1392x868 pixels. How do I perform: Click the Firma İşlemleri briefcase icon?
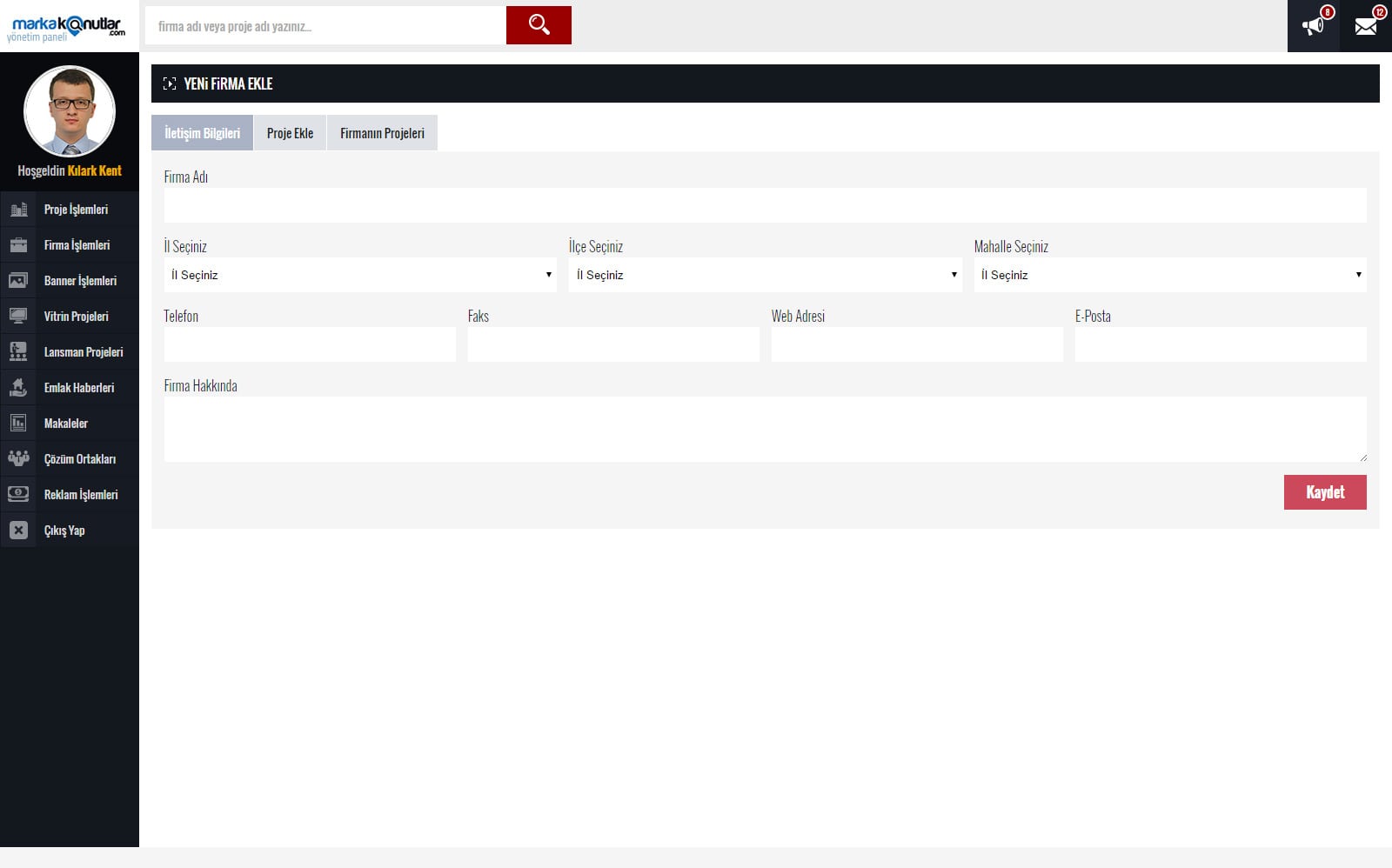18,245
